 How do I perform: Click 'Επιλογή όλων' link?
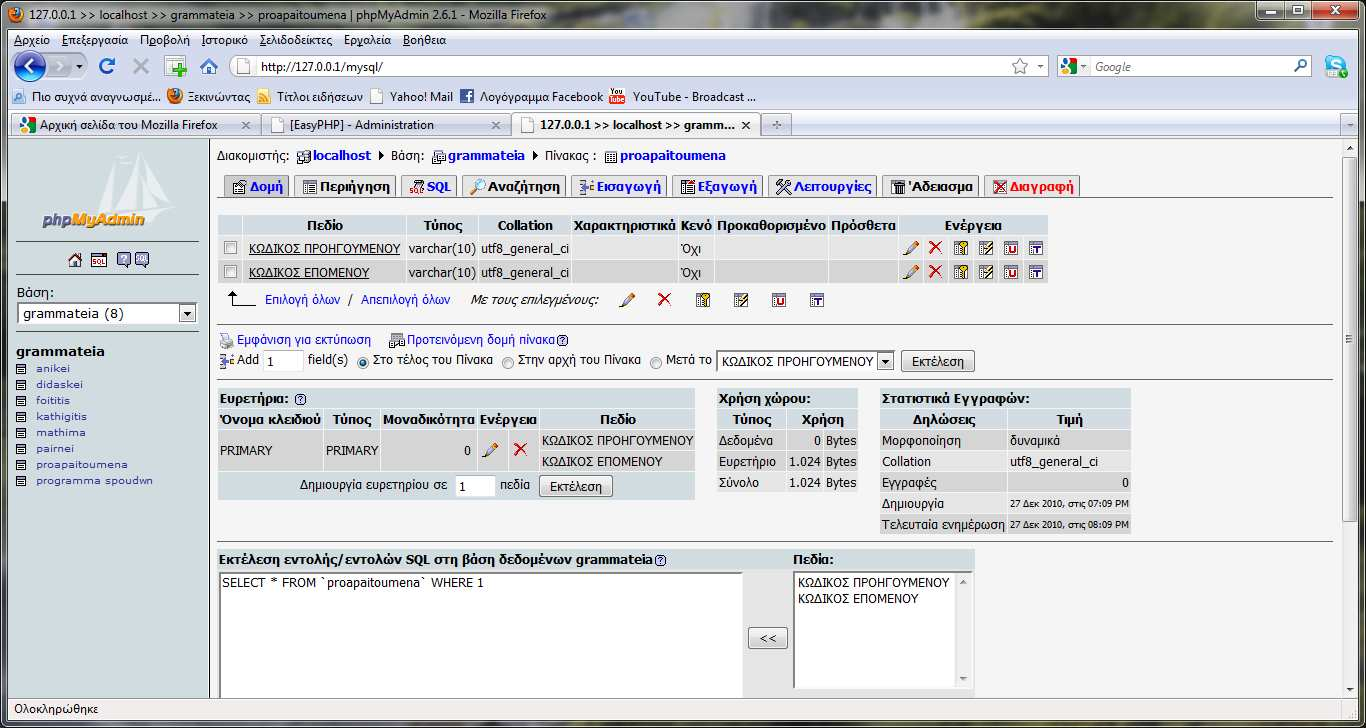coord(302,300)
